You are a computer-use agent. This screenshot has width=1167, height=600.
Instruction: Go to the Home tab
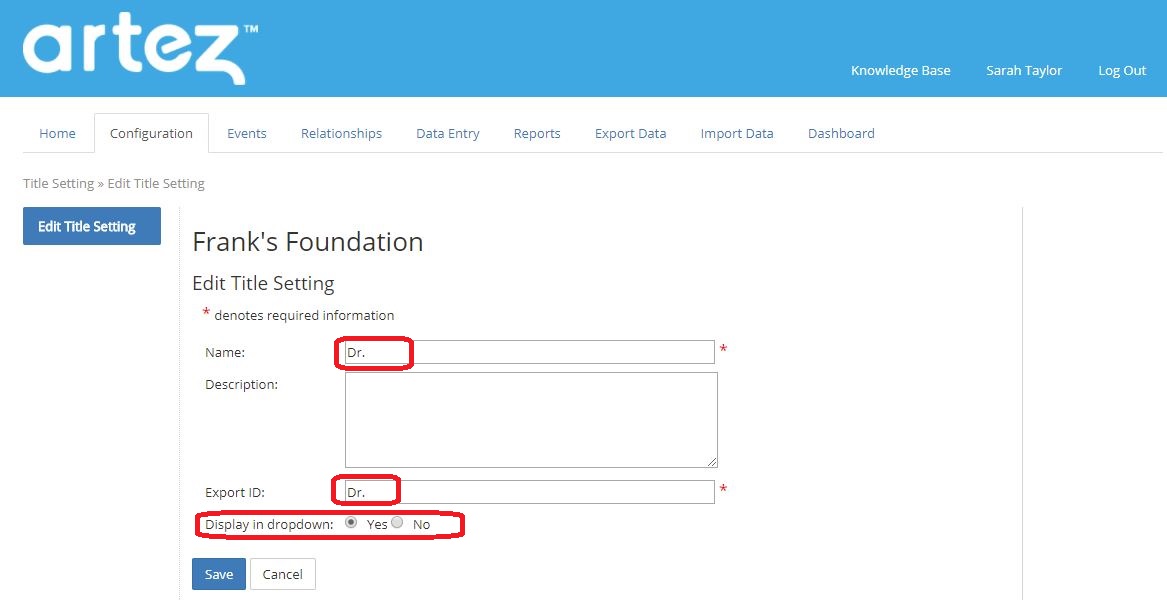(57, 133)
